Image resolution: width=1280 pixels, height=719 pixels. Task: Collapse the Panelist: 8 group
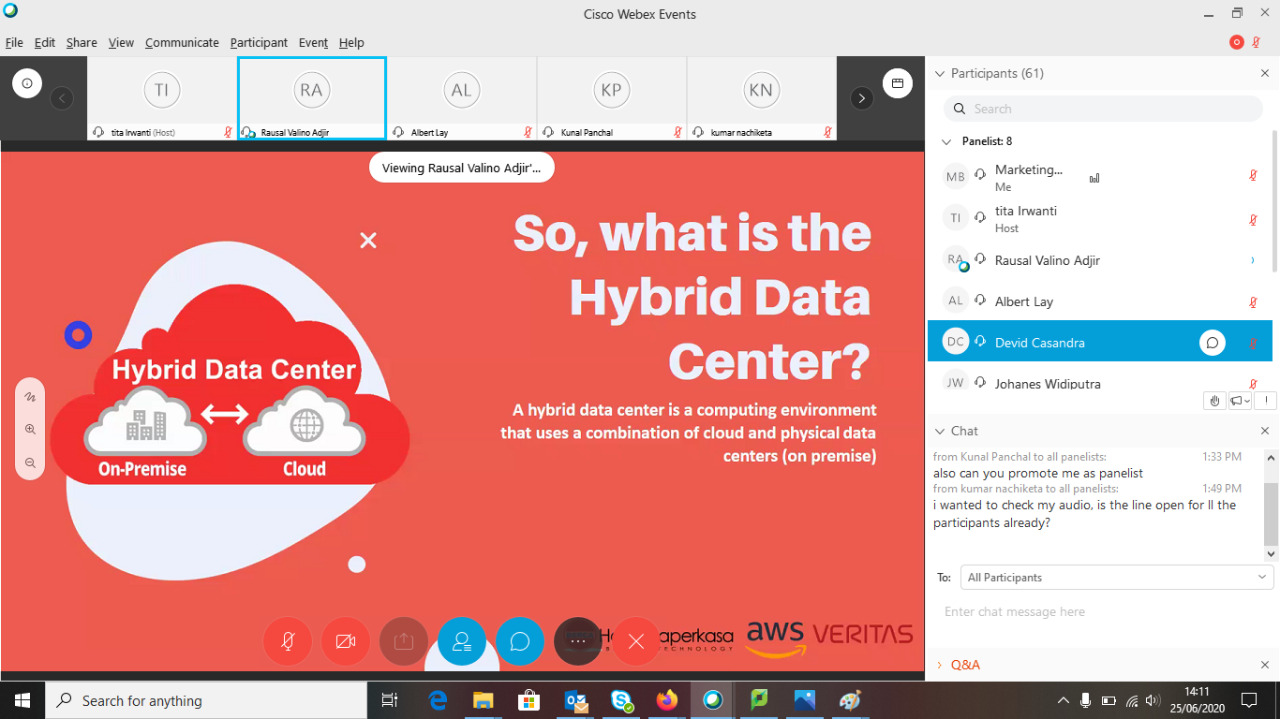[x=946, y=142]
